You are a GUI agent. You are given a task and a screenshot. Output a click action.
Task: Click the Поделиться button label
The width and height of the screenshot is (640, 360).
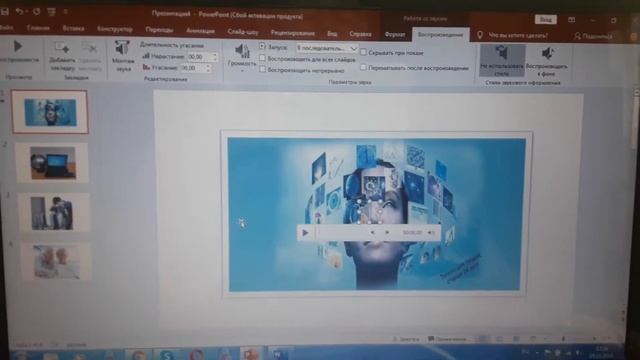click(x=597, y=37)
